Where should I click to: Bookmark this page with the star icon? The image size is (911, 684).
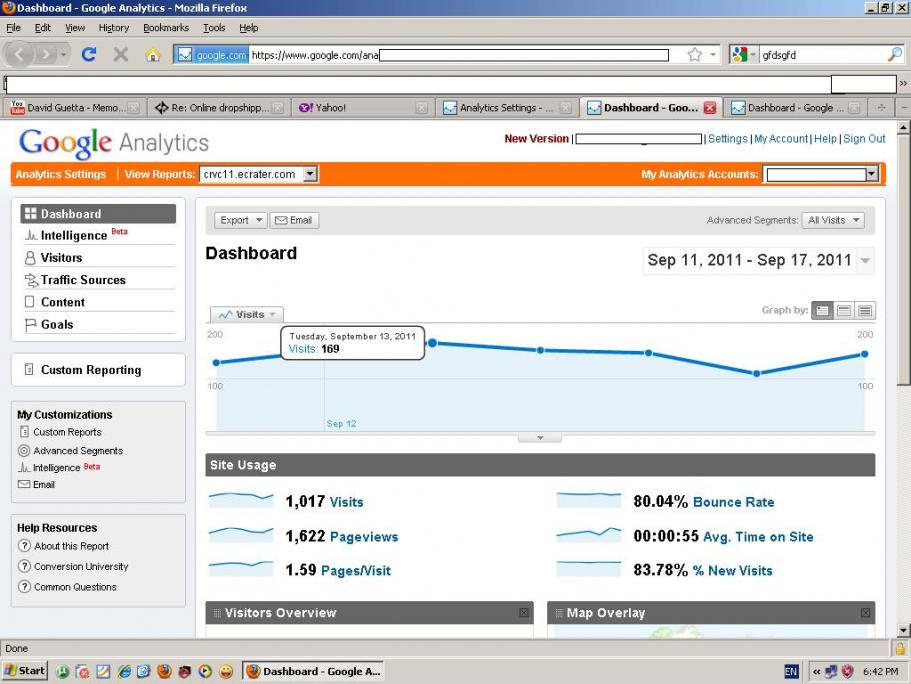[x=694, y=55]
